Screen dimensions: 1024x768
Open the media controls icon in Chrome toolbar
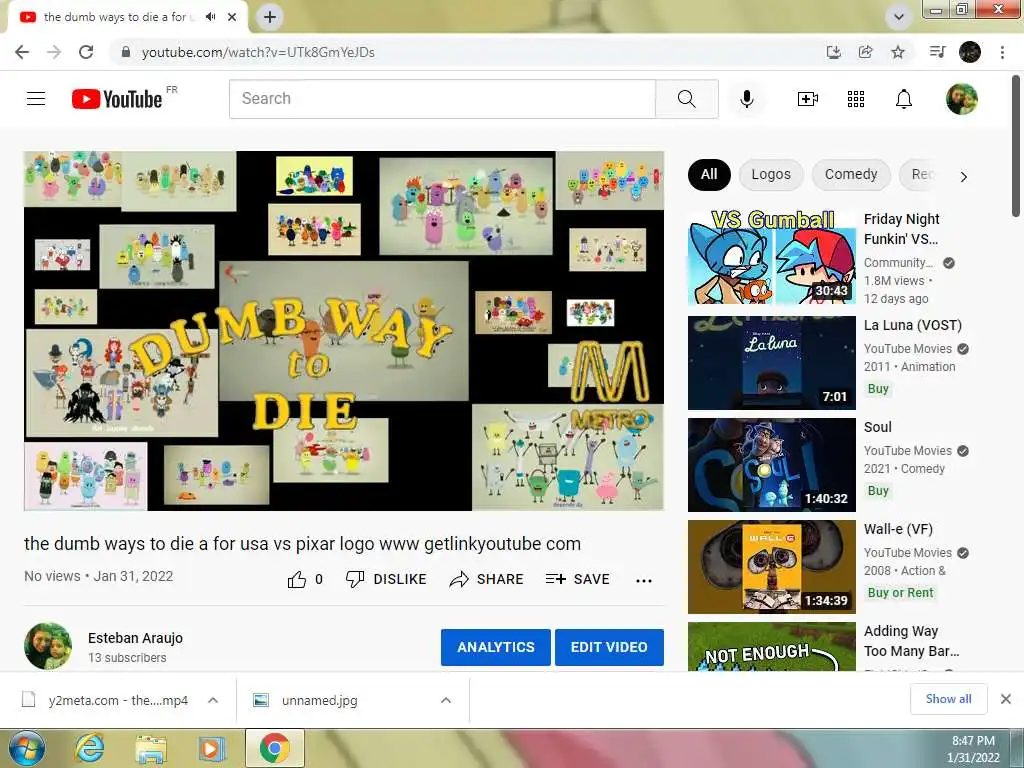[937, 52]
